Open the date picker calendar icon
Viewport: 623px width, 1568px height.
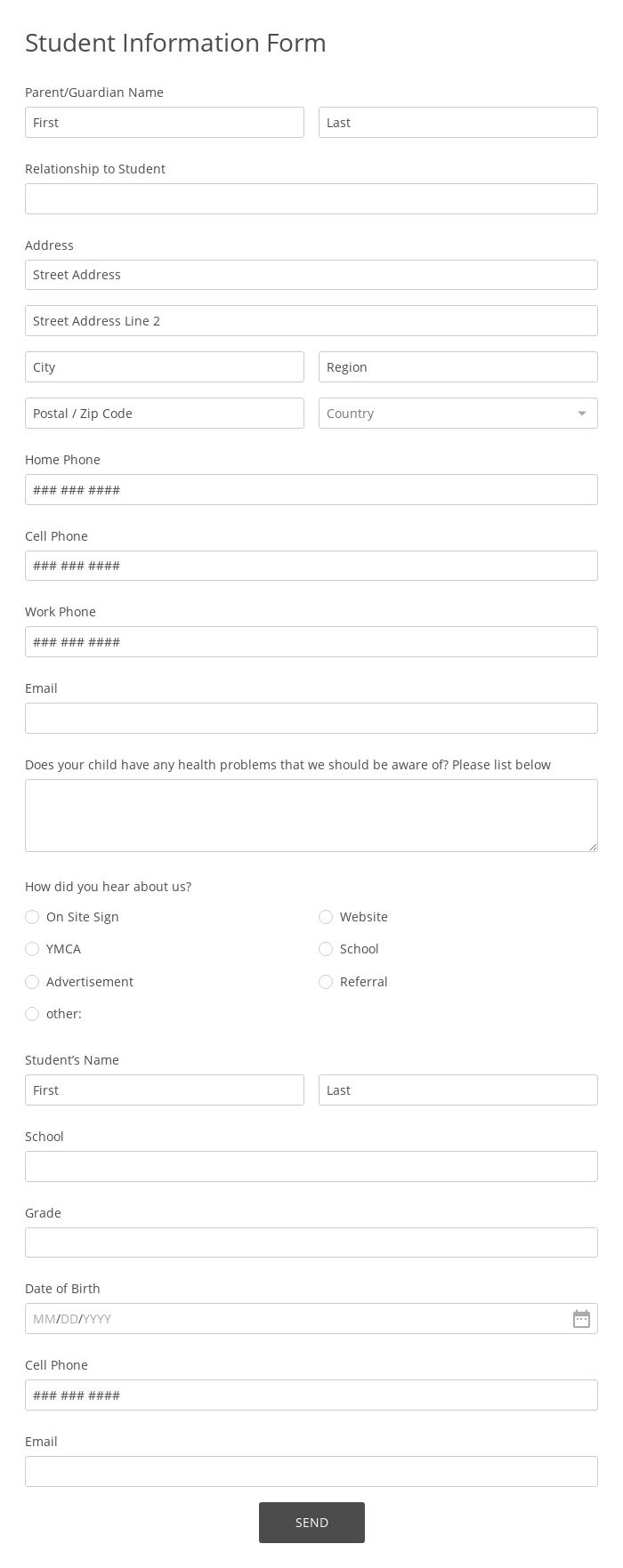point(581,1319)
